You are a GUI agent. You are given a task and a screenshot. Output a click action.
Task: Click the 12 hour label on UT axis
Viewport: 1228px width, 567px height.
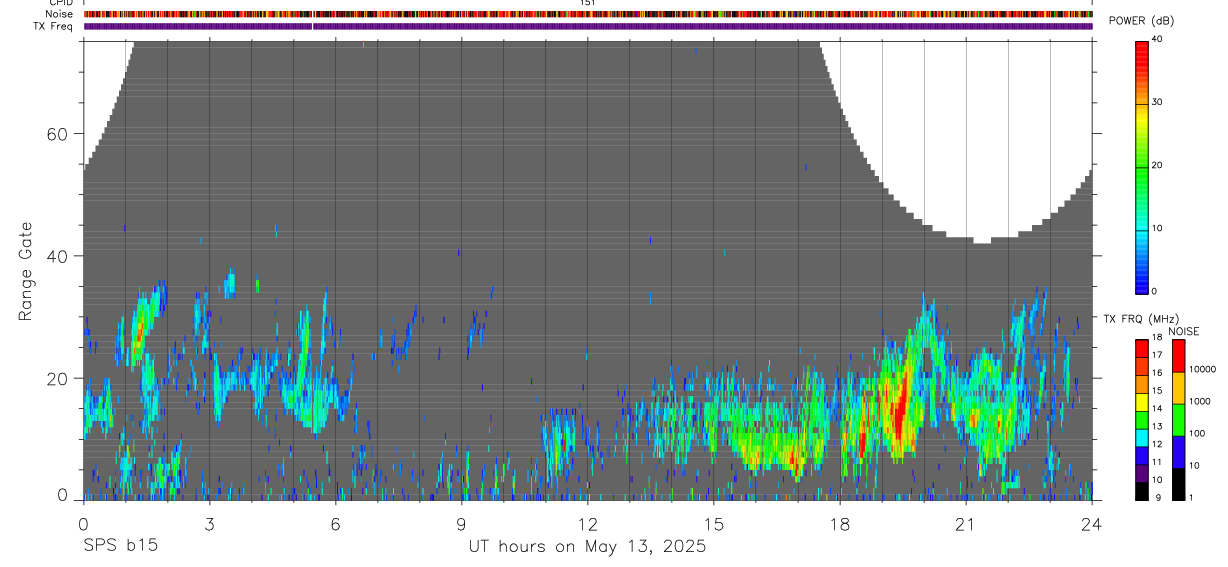(x=588, y=523)
